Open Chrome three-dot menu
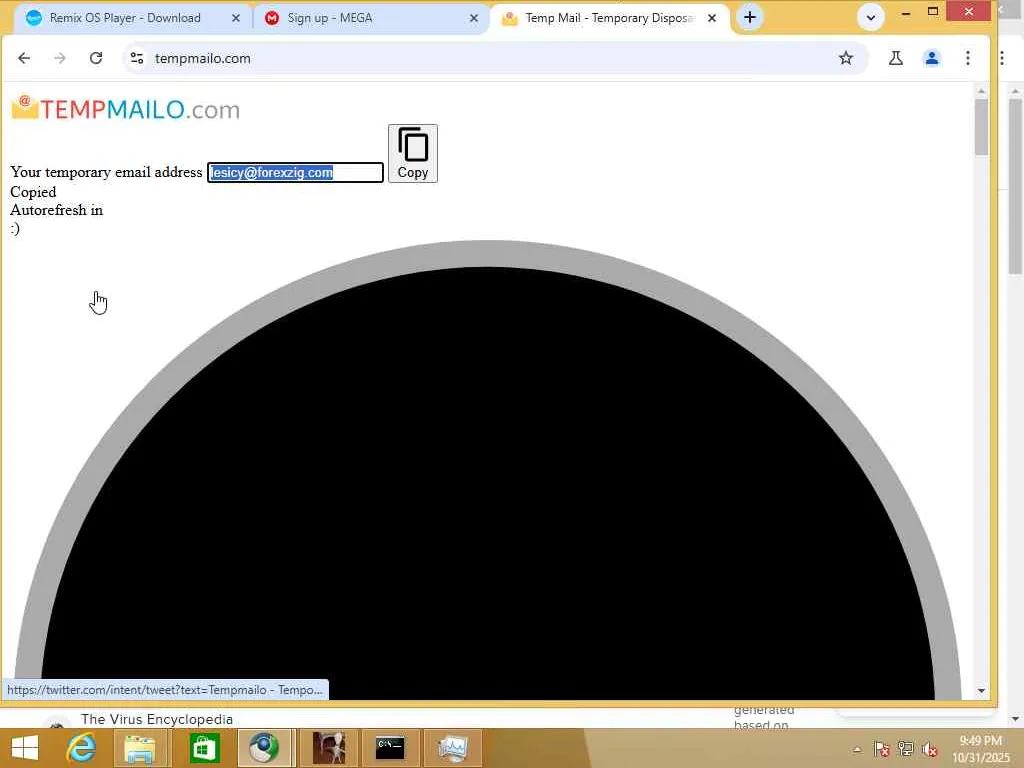The image size is (1024, 768). (968, 58)
